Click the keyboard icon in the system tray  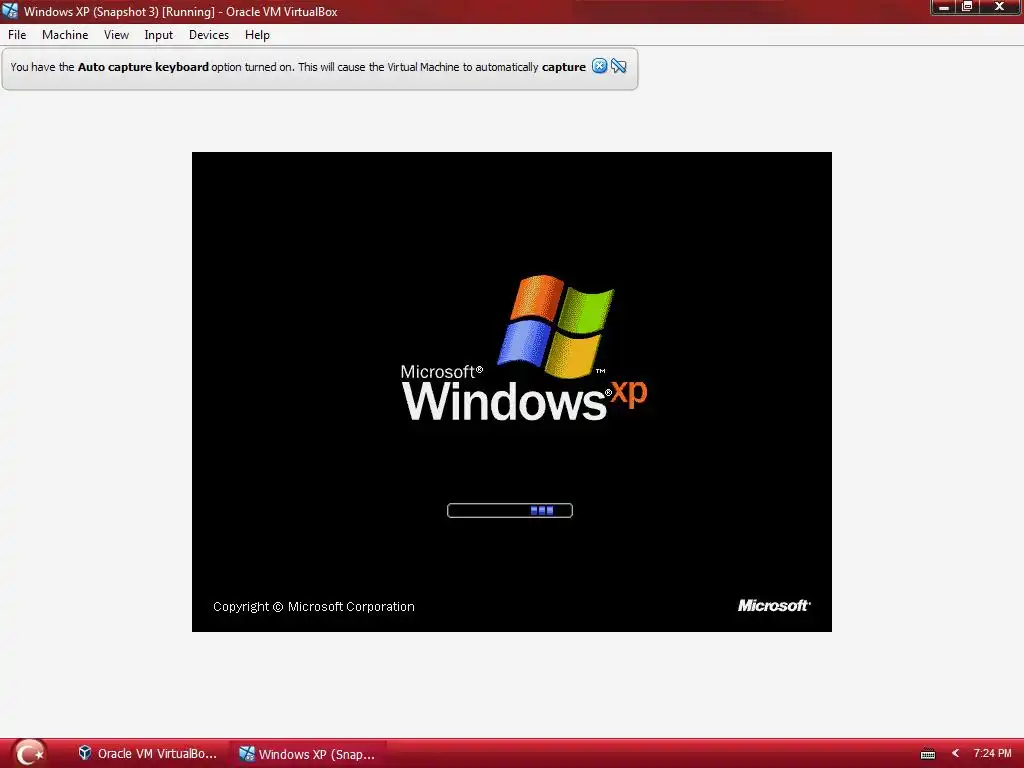click(927, 754)
